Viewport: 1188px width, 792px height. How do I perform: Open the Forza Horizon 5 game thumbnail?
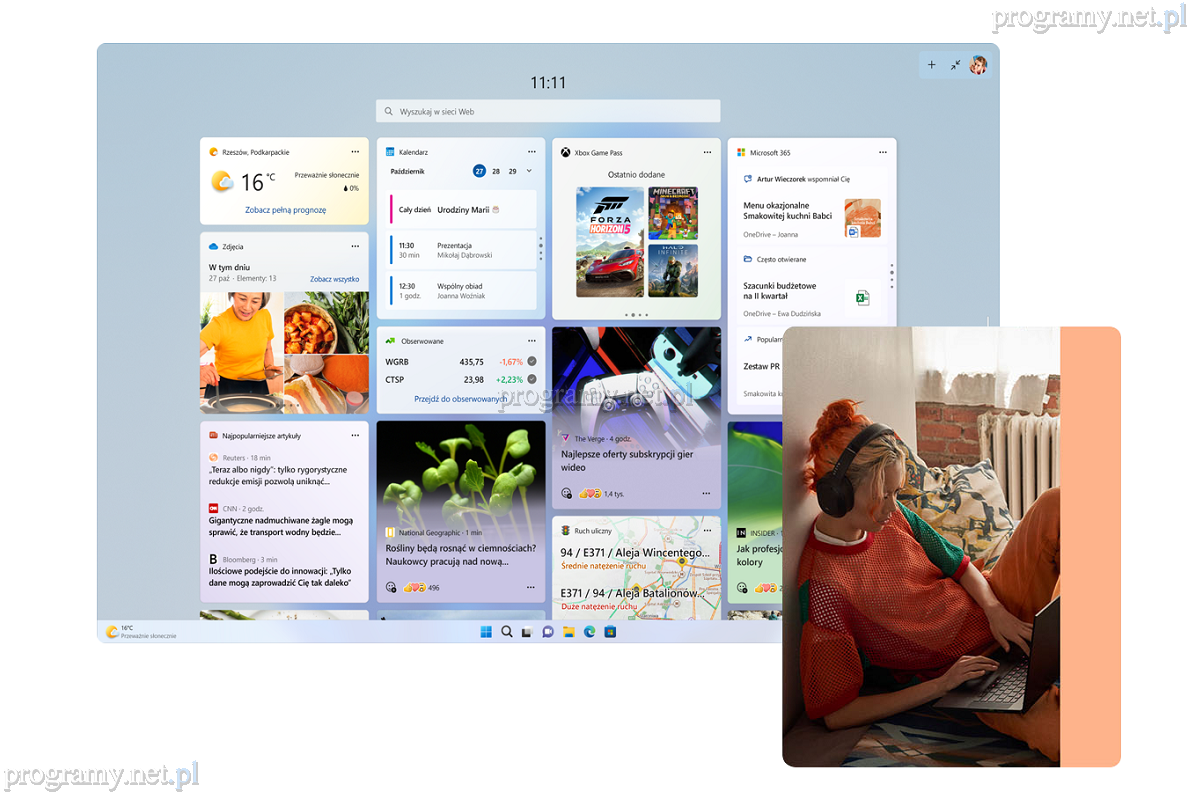(x=610, y=241)
